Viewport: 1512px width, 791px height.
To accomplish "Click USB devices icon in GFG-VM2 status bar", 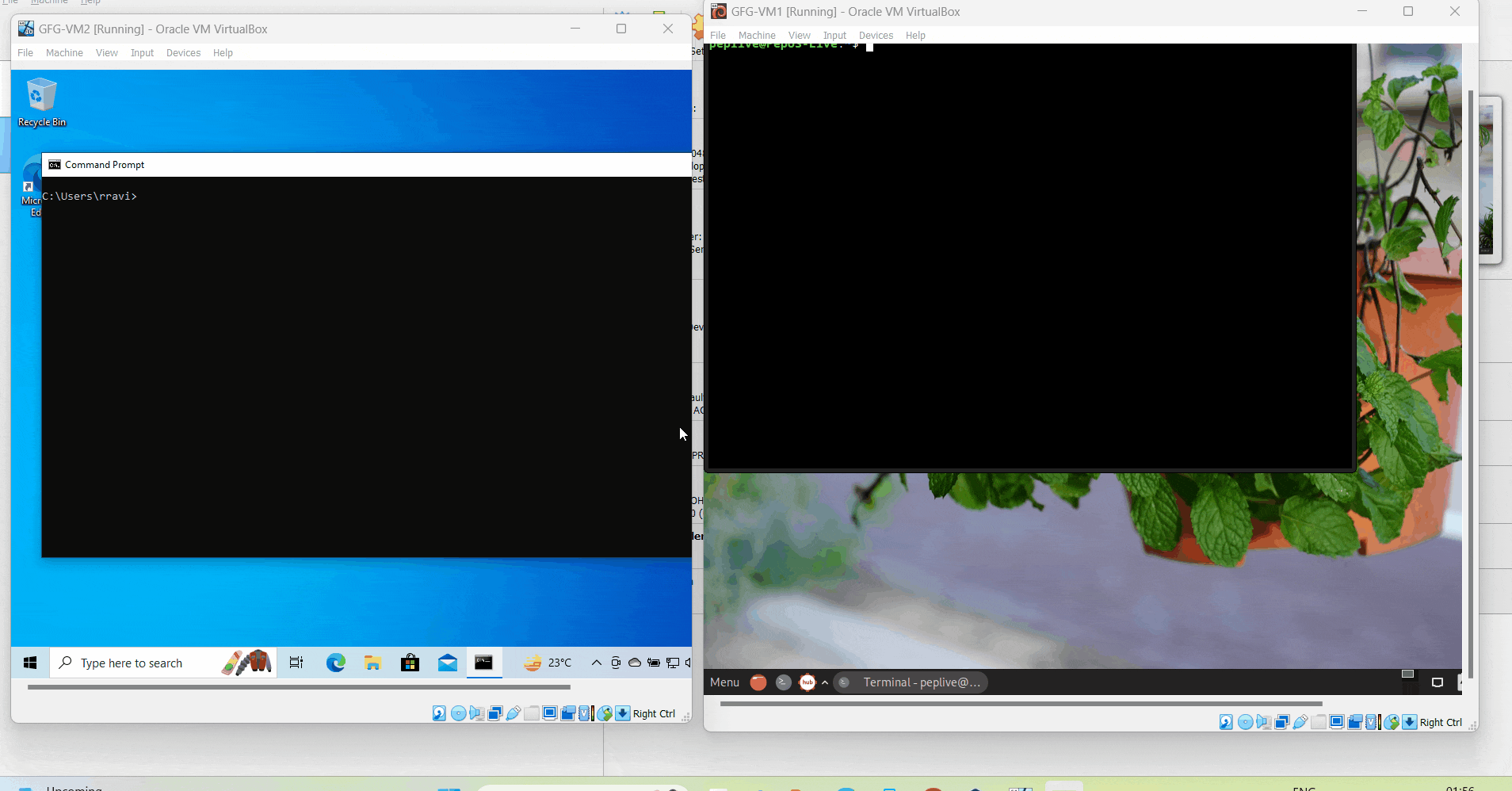I will pos(514,713).
